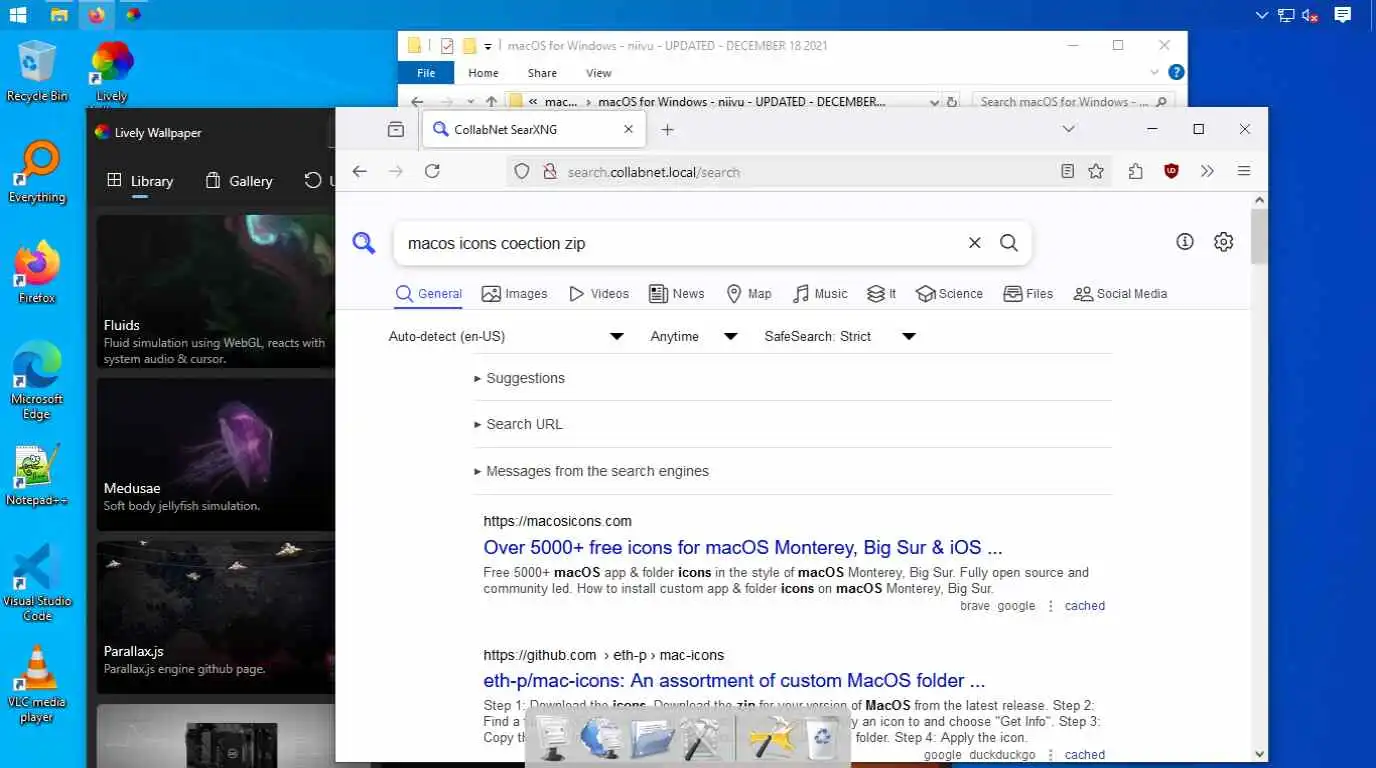Expand the Suggestions section
The image size is (1376, 768).
tap(520, 378)
